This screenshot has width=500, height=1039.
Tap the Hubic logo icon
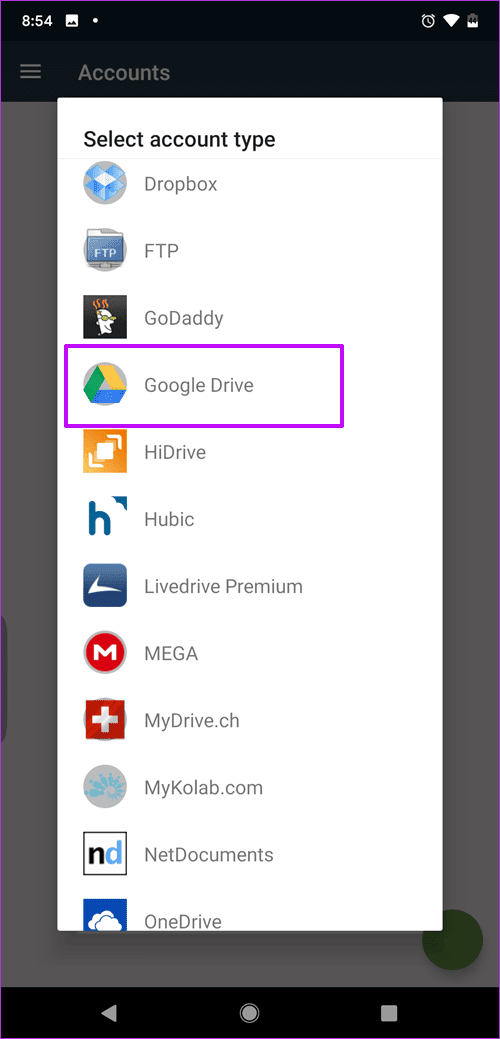pyautogui.click(x=105, y=519)
